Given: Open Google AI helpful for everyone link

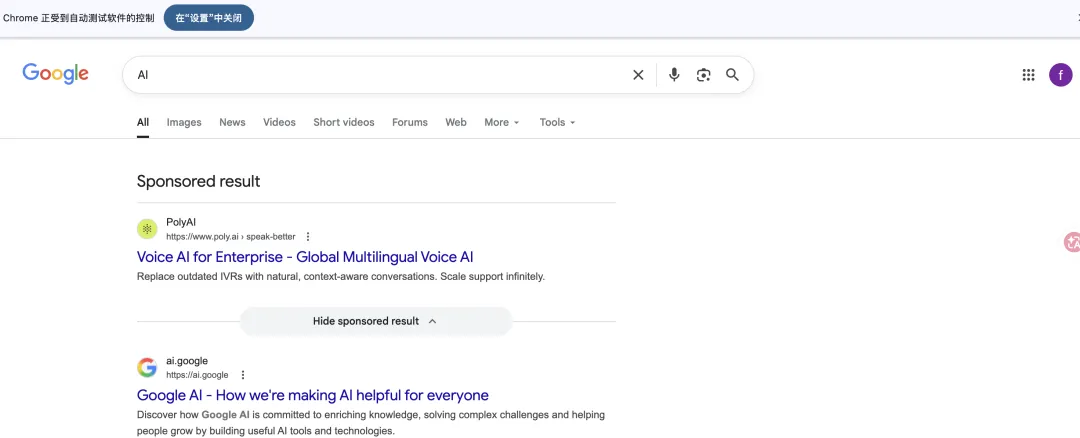Looking at the screenshot, I should pos(313,395).
